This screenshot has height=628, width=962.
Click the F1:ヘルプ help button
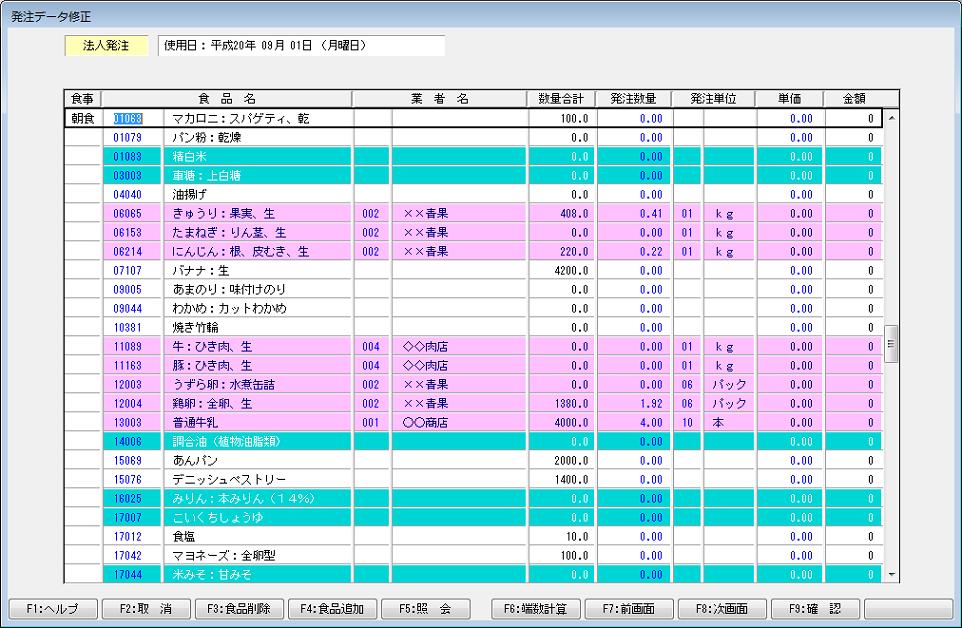(53, 608)
